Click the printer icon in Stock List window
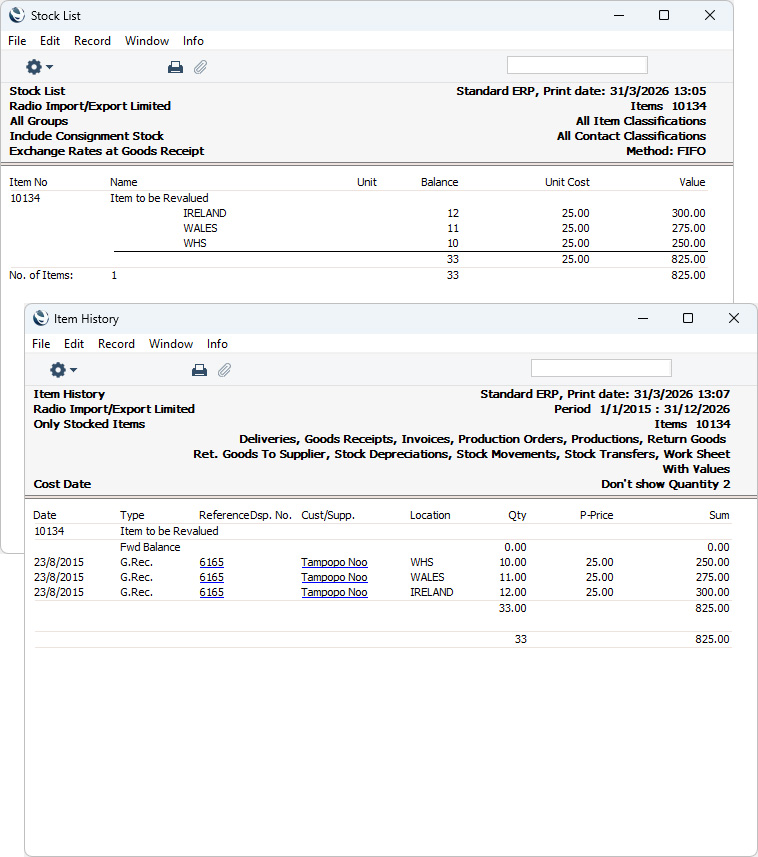758x857 pixels. (175, 67)
